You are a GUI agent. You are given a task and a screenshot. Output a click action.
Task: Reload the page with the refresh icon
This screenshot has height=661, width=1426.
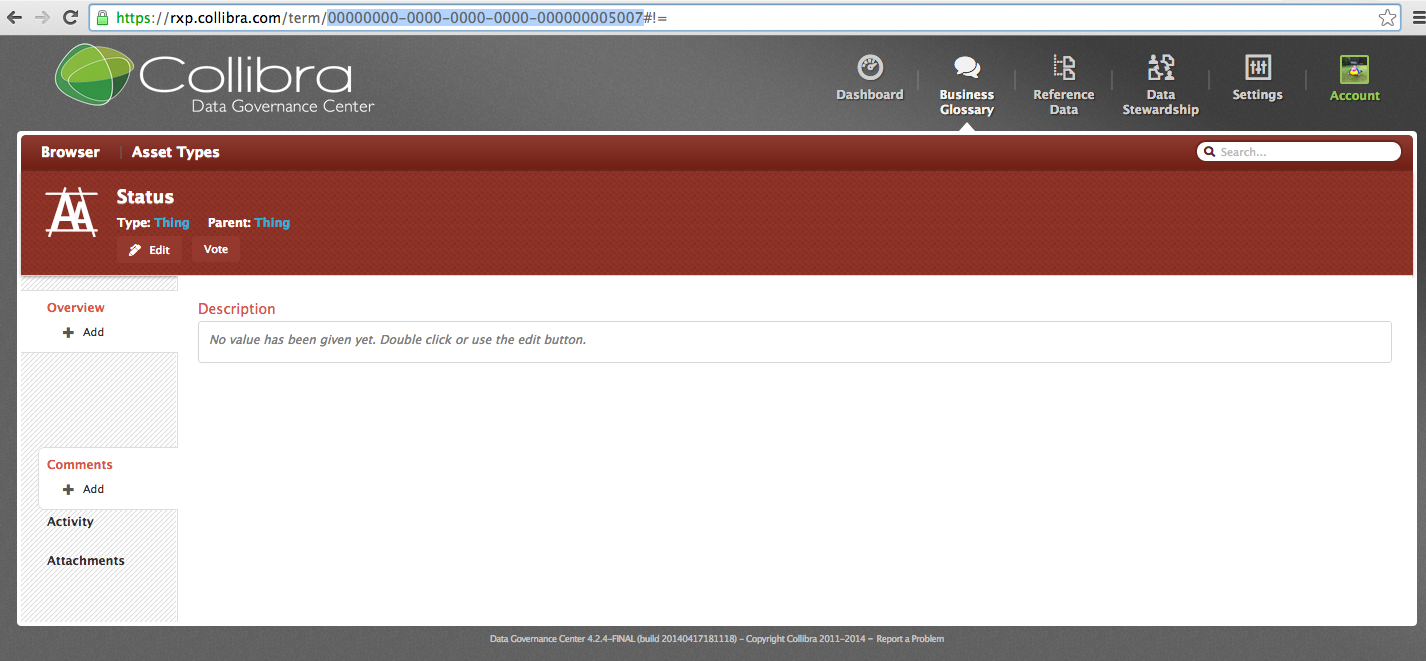pos(70,18)
